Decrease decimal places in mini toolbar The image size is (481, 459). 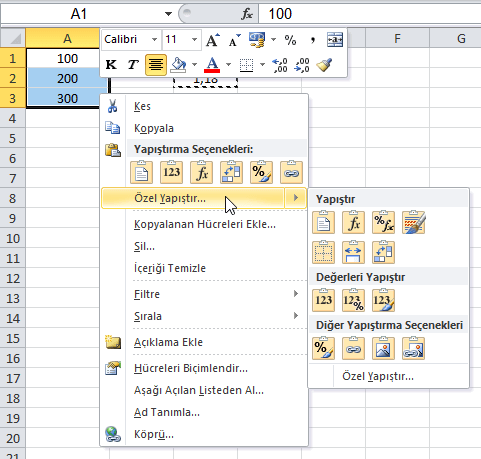[301, 65]
